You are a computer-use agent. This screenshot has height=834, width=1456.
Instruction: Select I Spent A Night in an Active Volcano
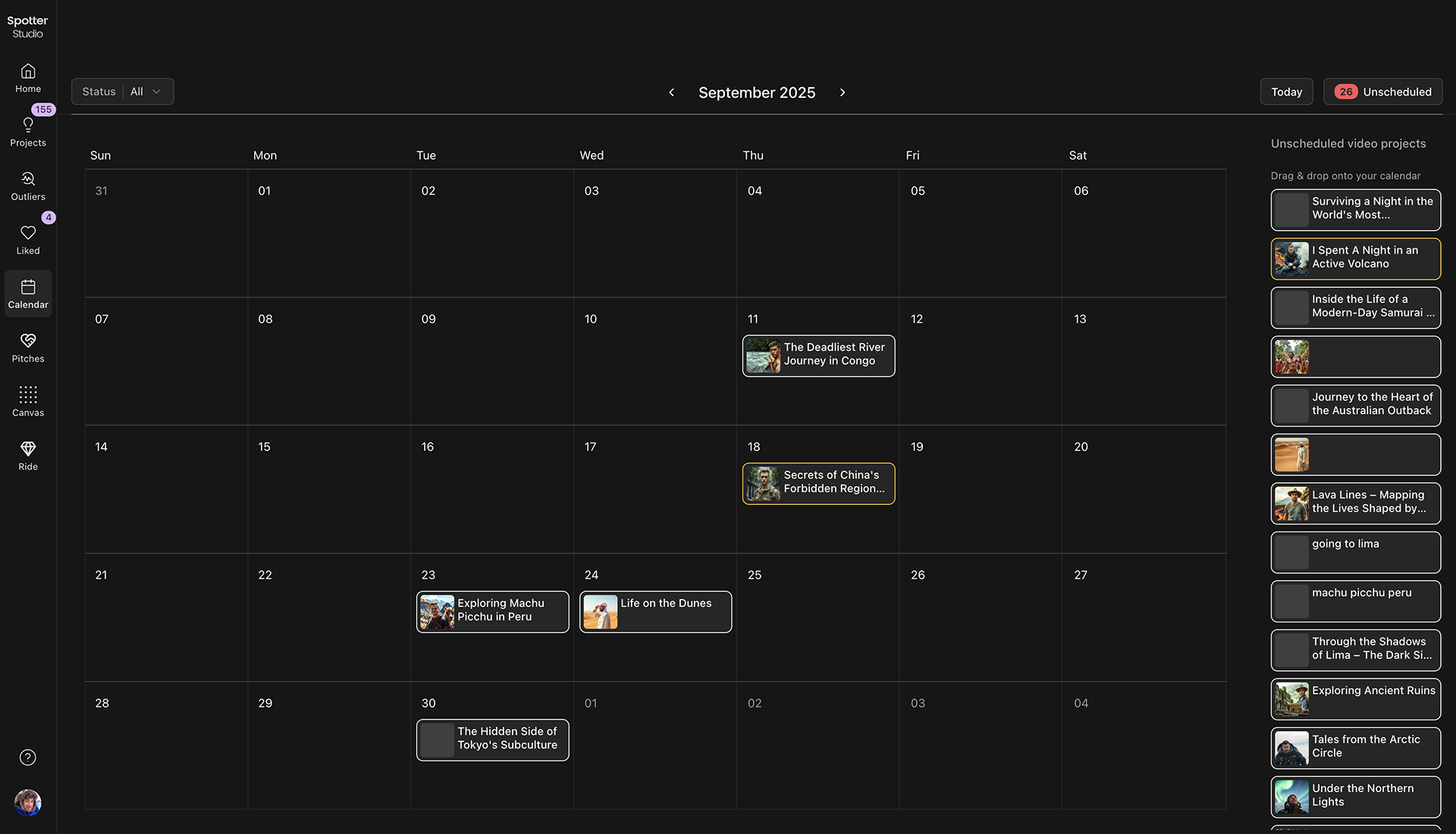point(1355,258)
